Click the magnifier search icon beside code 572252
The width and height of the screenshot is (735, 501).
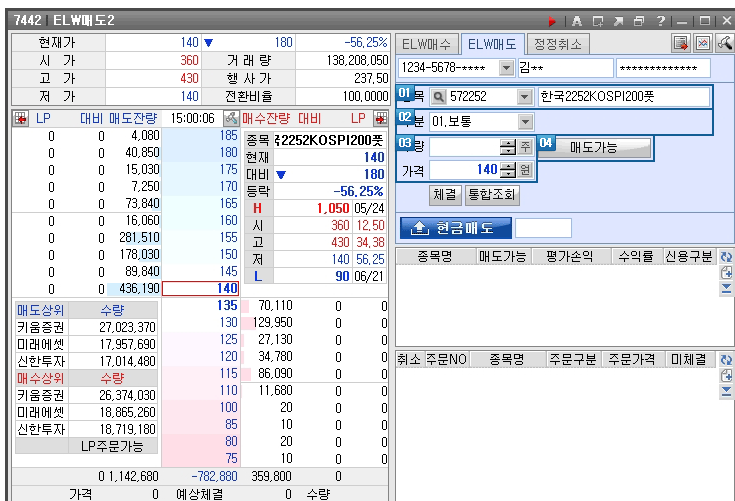point(438,97)
